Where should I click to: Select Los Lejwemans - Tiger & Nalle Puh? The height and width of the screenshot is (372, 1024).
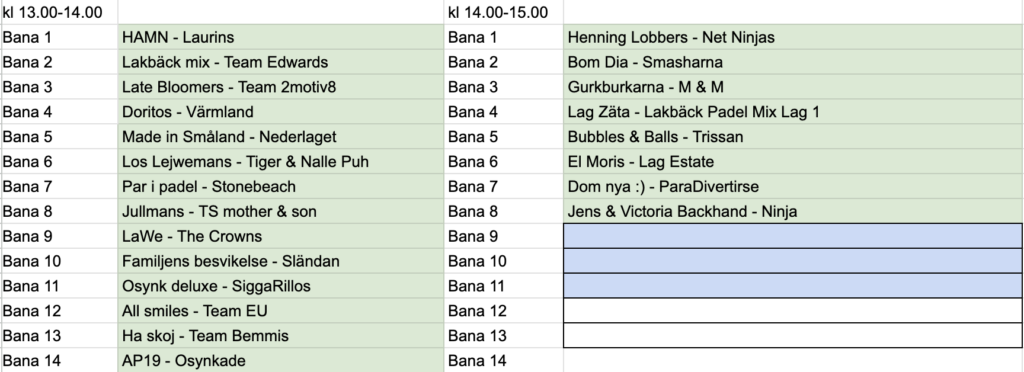pos(281,161)
